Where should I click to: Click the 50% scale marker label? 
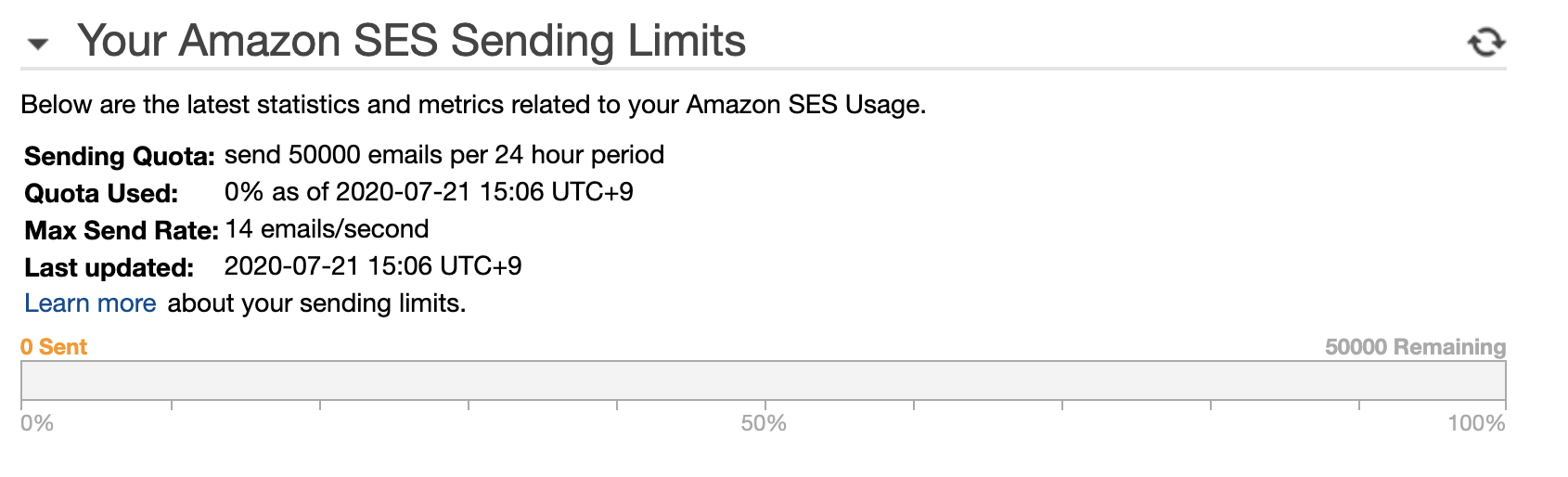pyautogui.click(x=764, y=424)
